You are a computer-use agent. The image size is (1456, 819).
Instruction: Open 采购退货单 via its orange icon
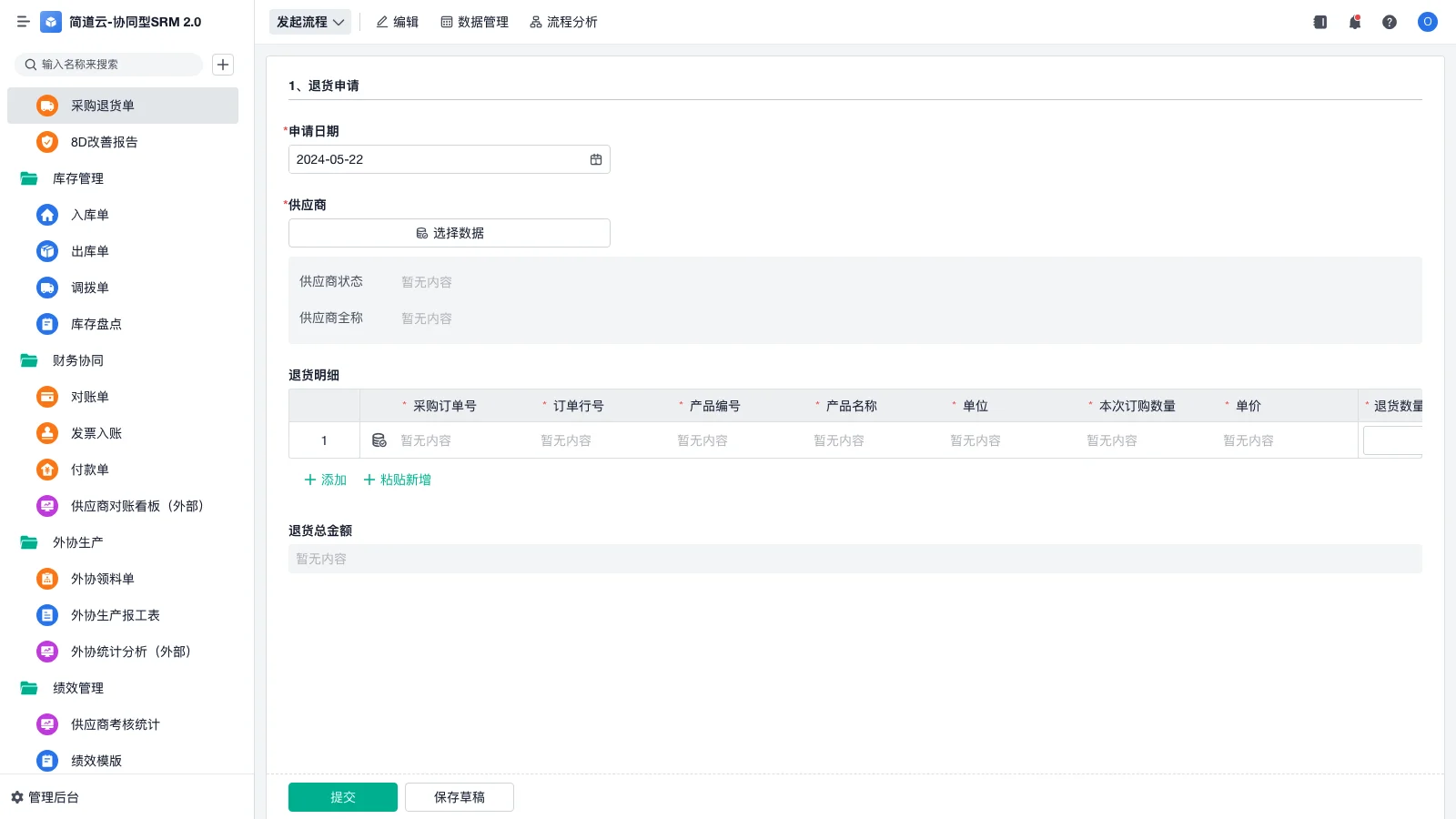point(47,106)
